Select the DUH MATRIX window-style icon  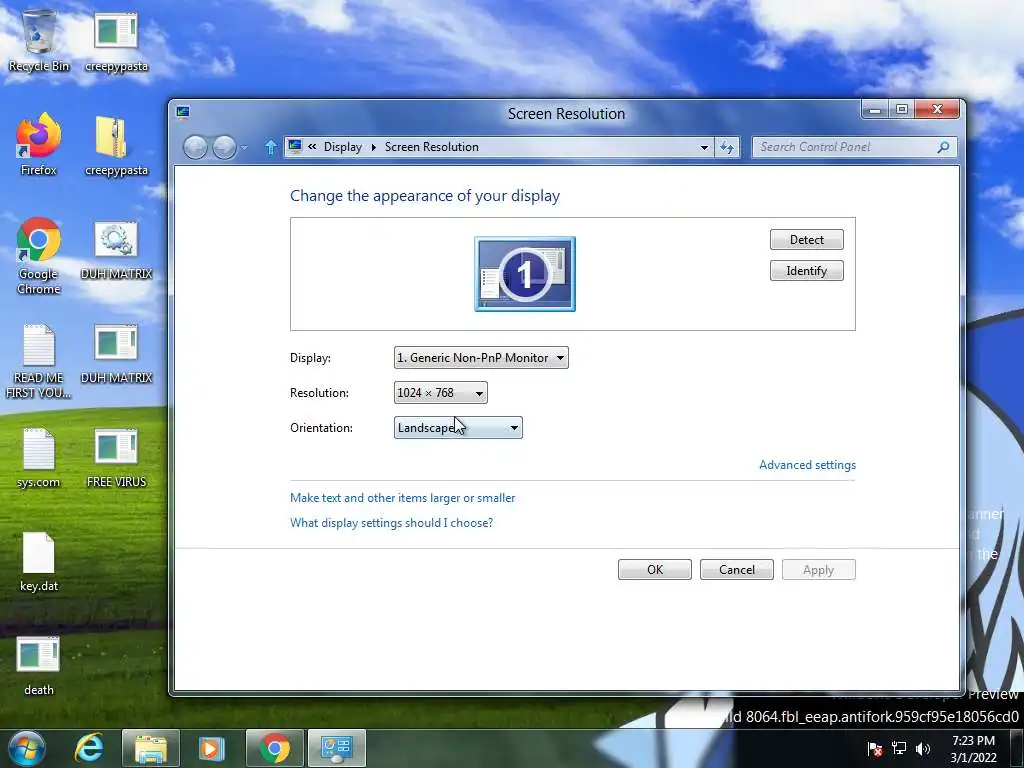(x=116, y=353)
